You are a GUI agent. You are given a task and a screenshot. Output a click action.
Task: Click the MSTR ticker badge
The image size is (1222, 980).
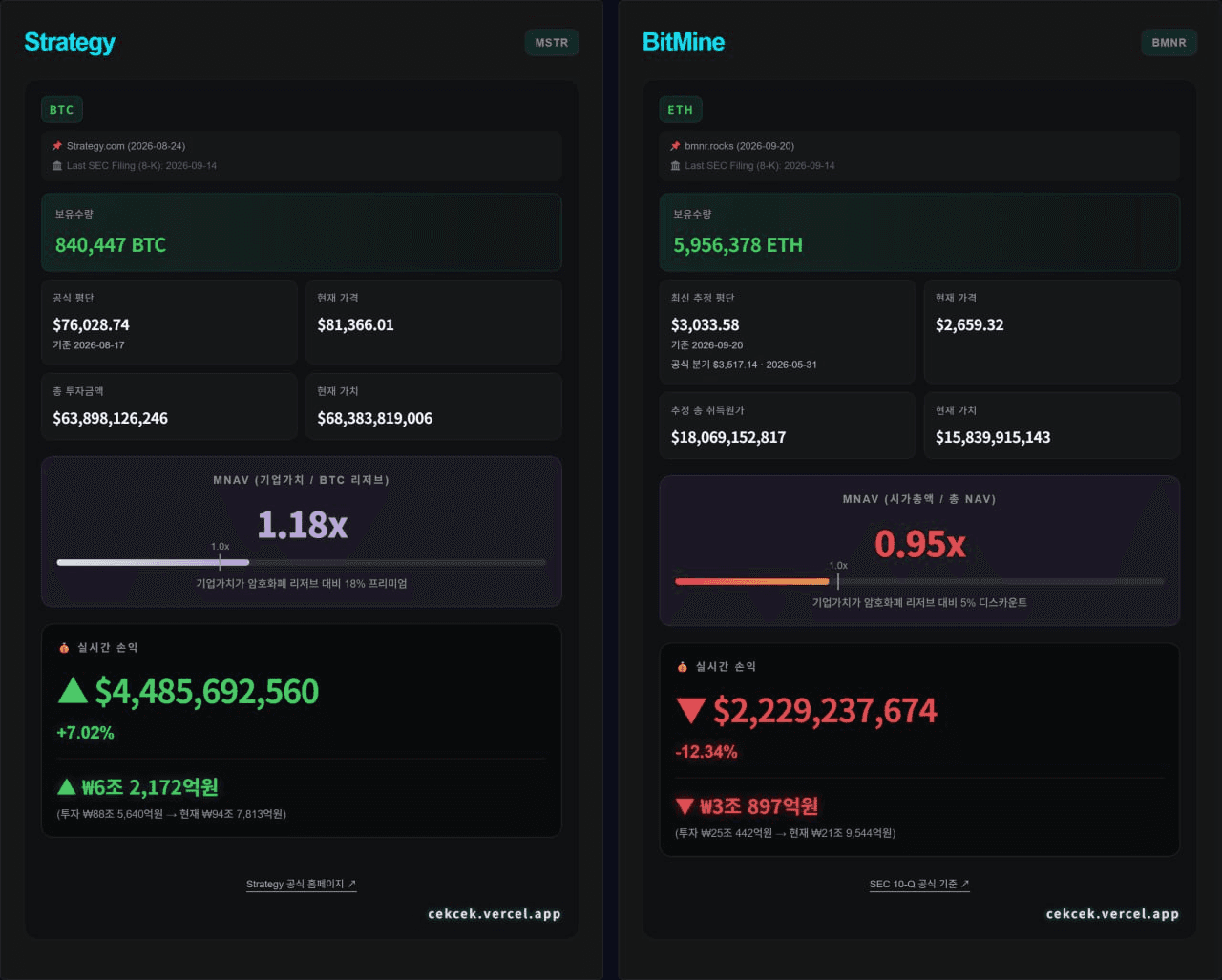552,43
